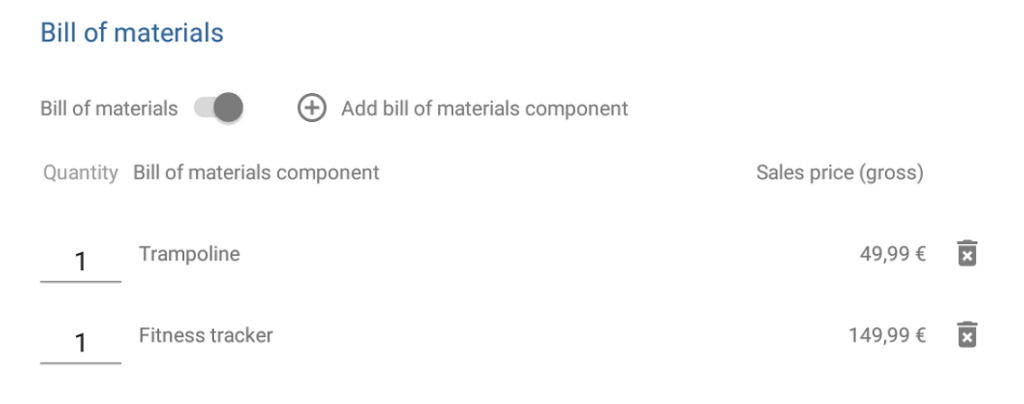Image resolution: width=1024 pixels, height=404 pixels.
Task: Focus the Fitness tracker quantity field
Action: click(80, 343)
